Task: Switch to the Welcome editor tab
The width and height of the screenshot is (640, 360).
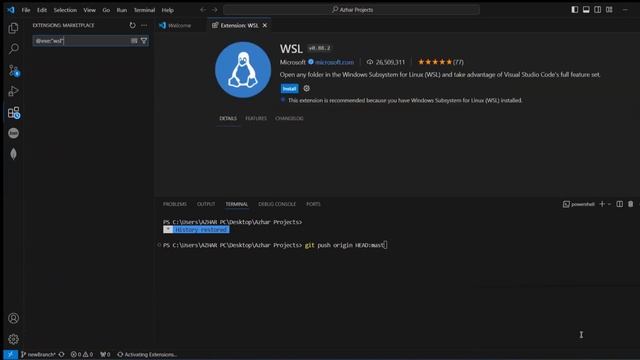Action: [179, 25]
